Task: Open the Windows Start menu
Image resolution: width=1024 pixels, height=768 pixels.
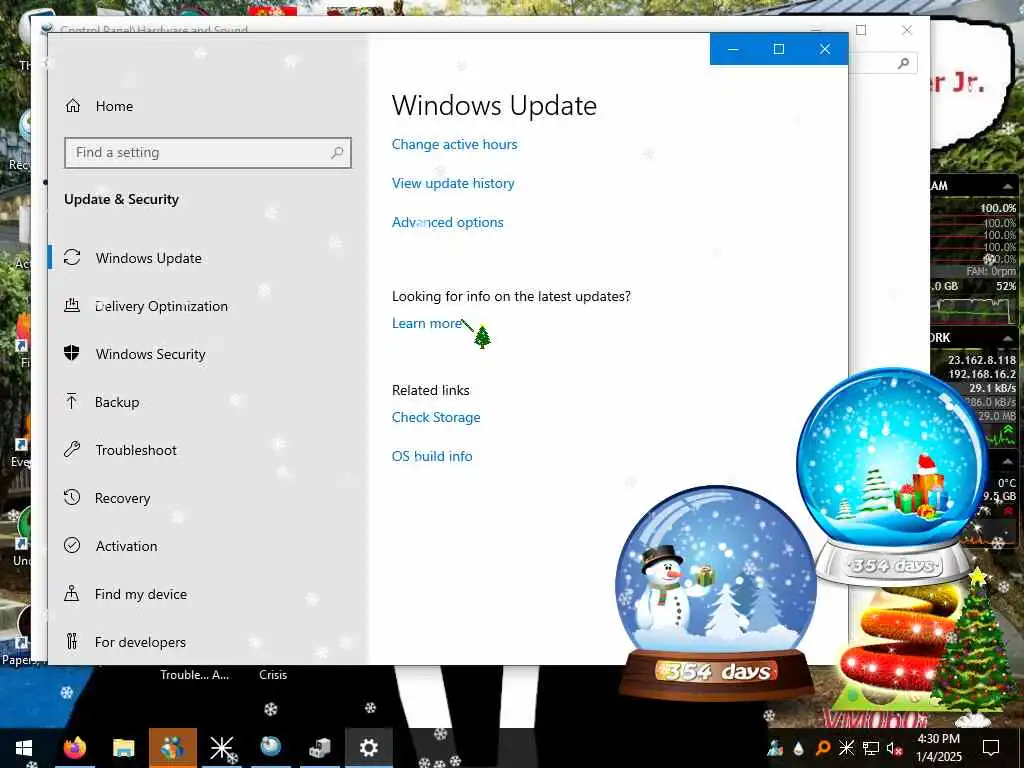Action: (24, 748)
